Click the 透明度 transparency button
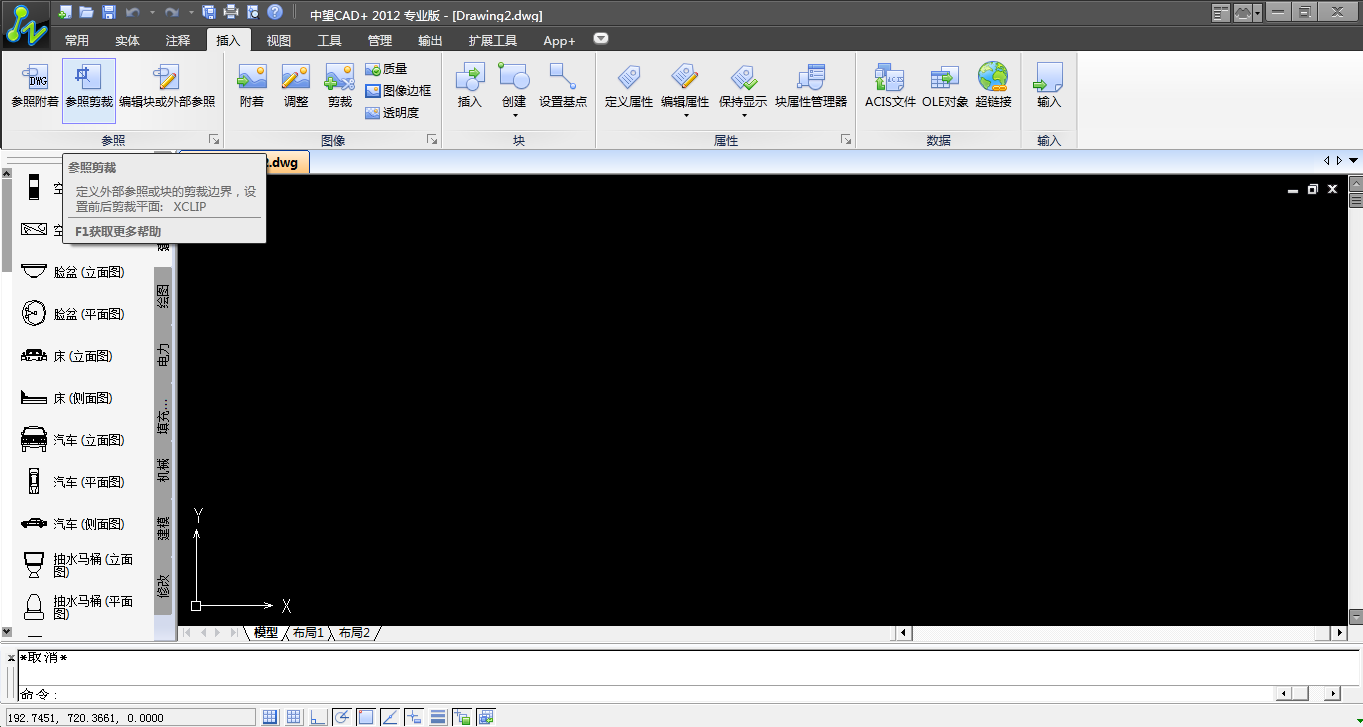The width and height of the screenshot is (1363, 727). point(392,113)
